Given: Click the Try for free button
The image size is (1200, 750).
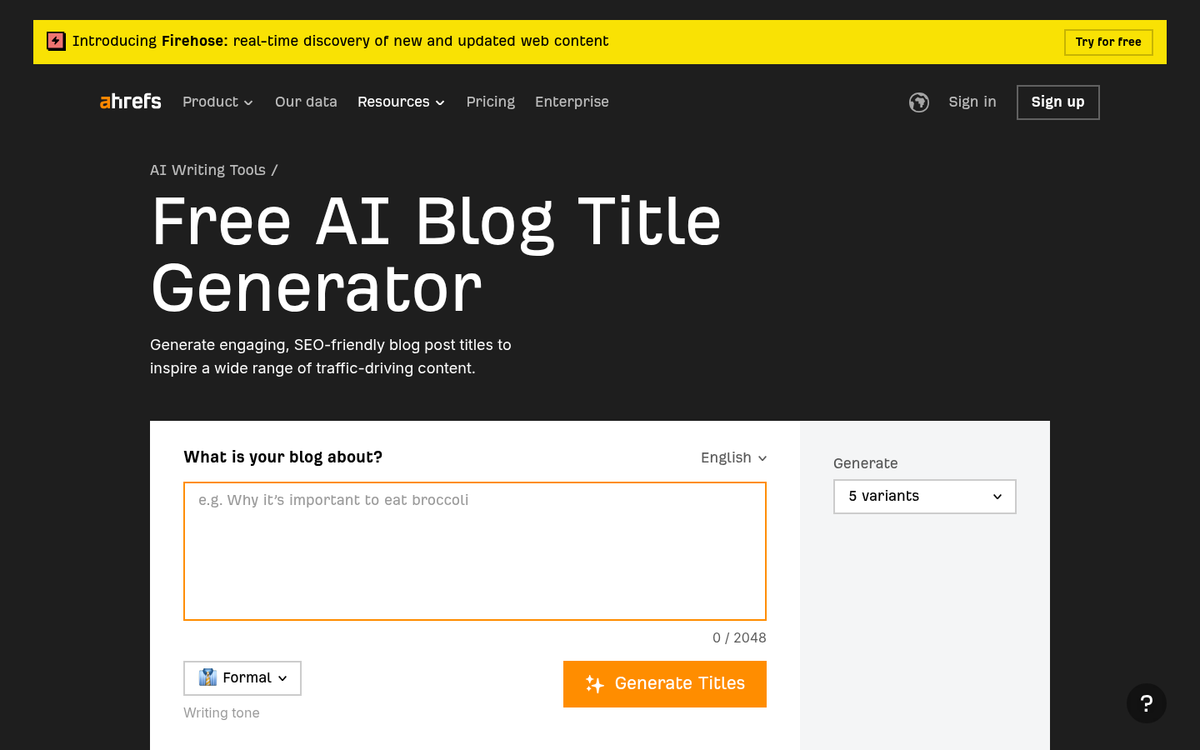Looking at the screenshot, I should click(1108, 42).
